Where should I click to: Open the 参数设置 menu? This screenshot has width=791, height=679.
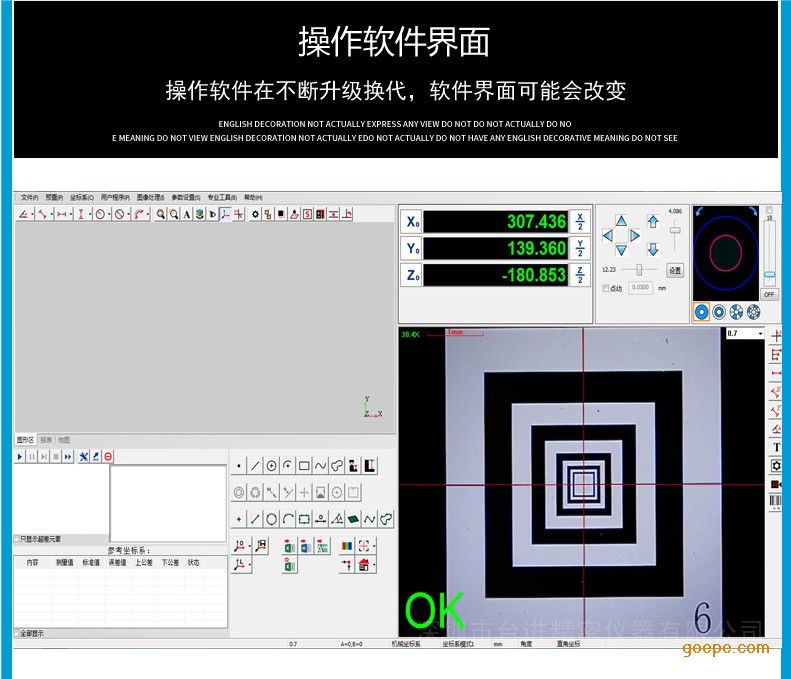(185, 197)
